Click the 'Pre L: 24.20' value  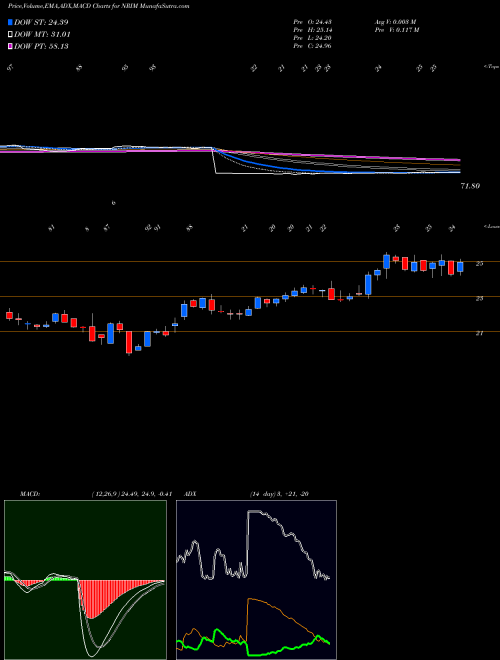click(312, 38)
